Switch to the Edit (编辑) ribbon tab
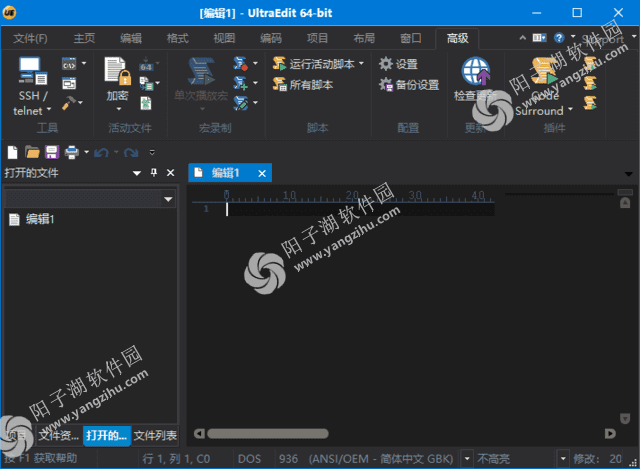 pyautogui.click(x=131, y=38)
